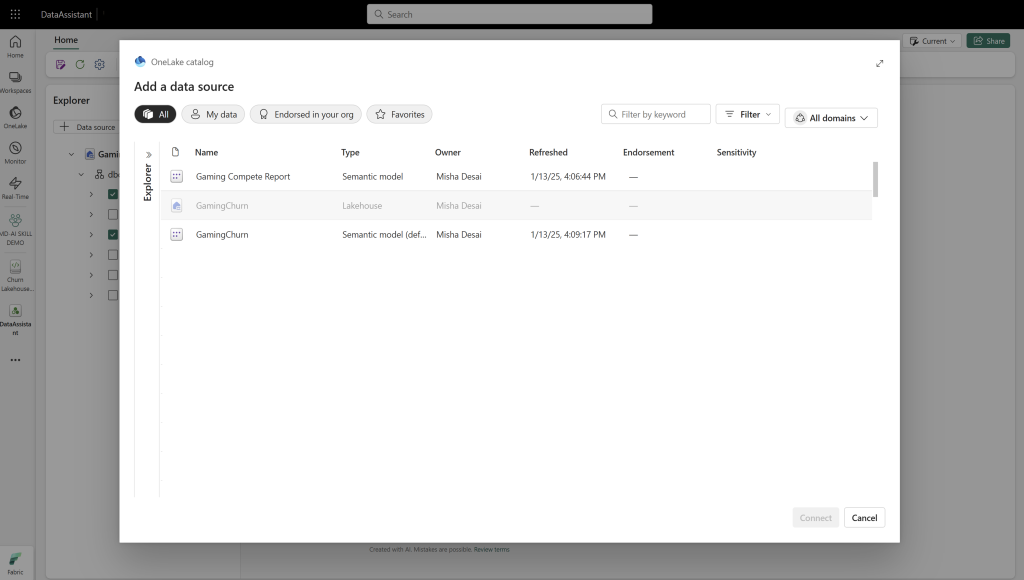Toggle the third checked checkbox in Explorer tree
The height and width of the screenshot is (580, 1024).
click(x=113, y=234)
